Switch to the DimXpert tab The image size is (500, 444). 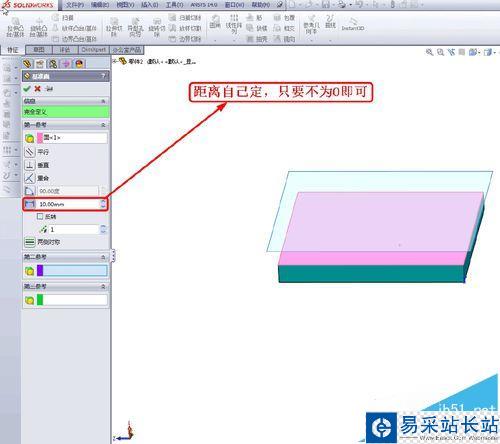pyautogui.click(x=94, y=50)
